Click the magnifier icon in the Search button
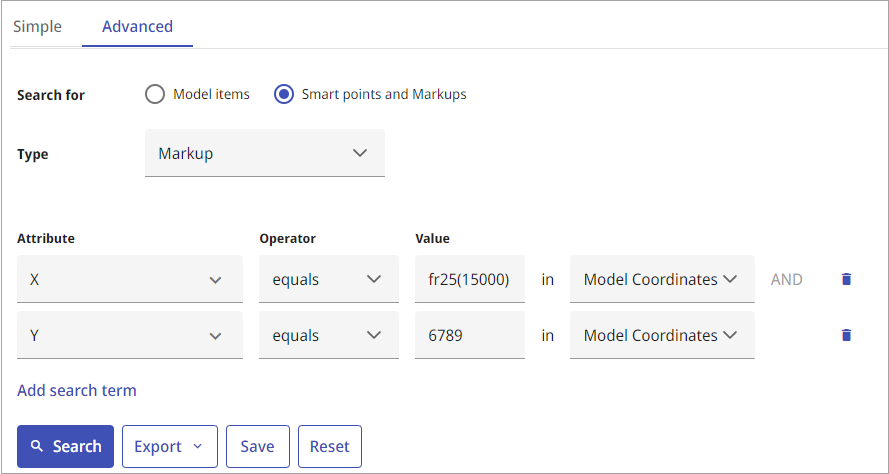889x474 pixels. coord(37,446)
